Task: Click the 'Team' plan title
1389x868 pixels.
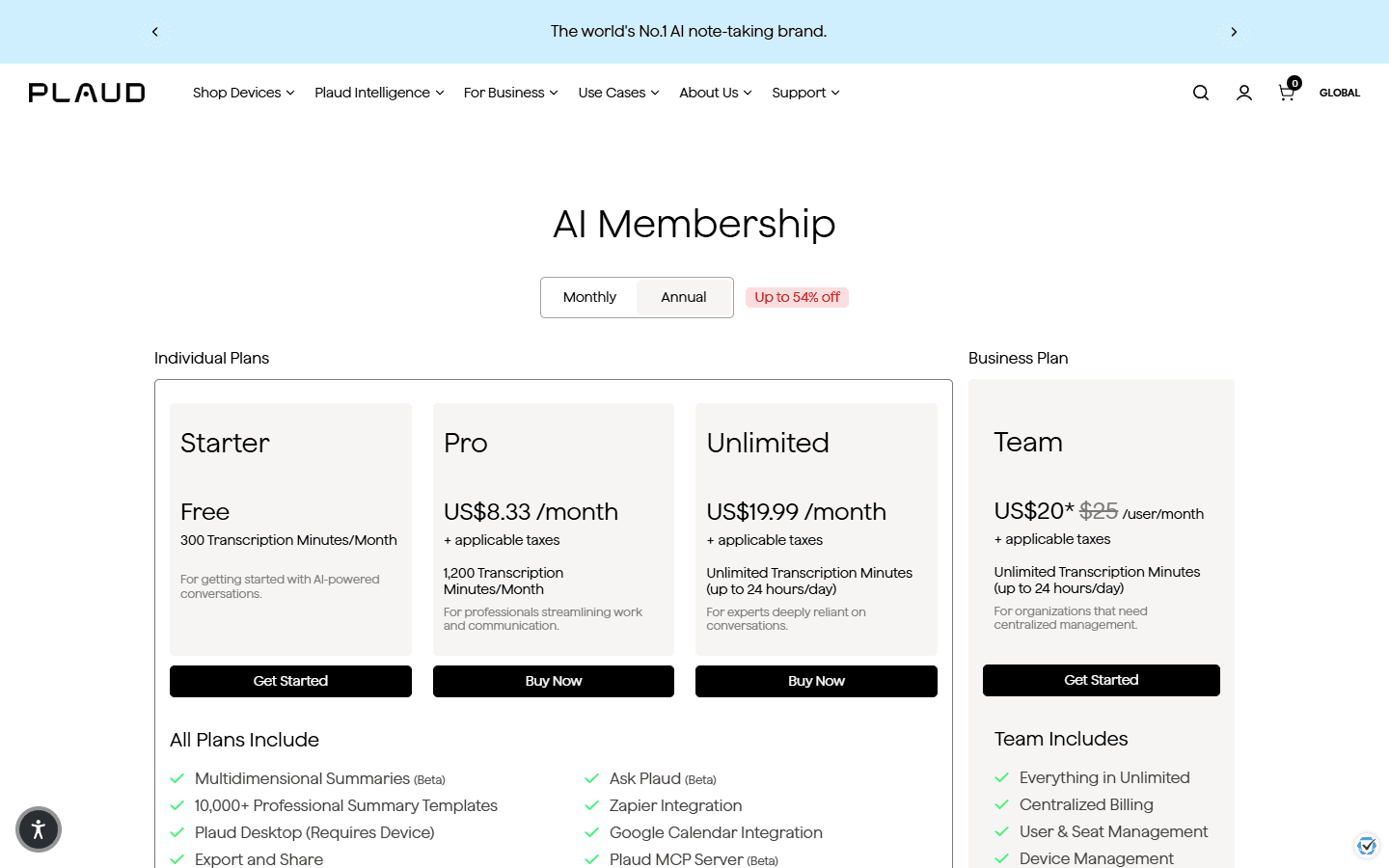Action: (1028, 442)
